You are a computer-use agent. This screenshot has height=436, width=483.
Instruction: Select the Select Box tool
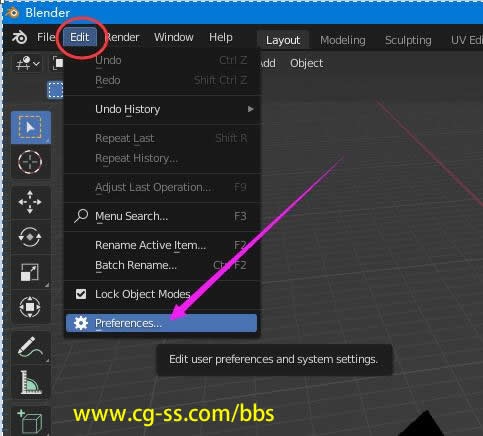click(x=30, y=127)
